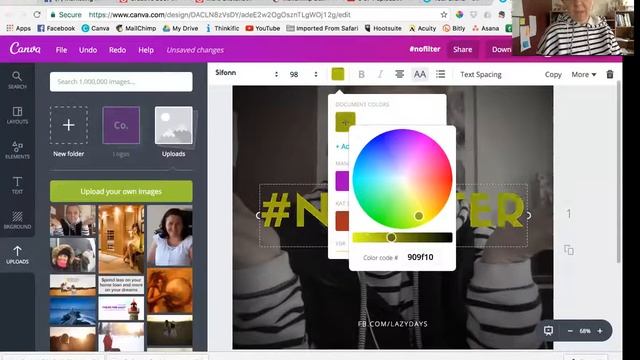The height and width of the screenshot is (360, 640).
Task: Click Redo in top bar
Action: [117, 50]
